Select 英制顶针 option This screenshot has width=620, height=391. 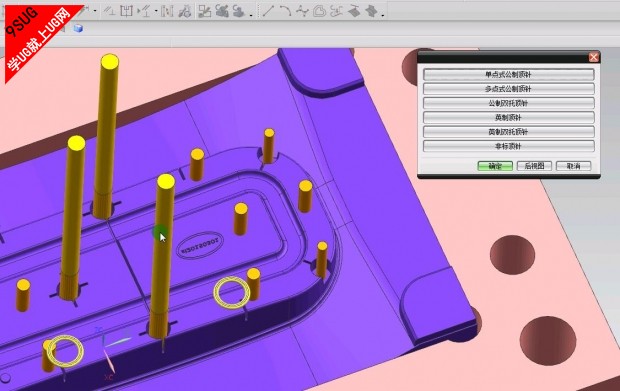pos(508,117)
